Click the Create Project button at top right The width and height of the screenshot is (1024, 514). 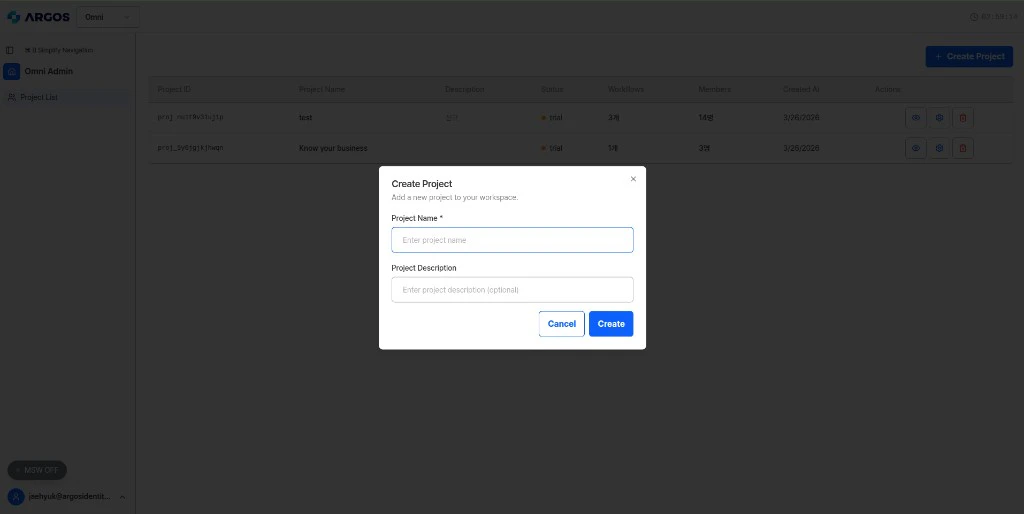pos(968,57)
